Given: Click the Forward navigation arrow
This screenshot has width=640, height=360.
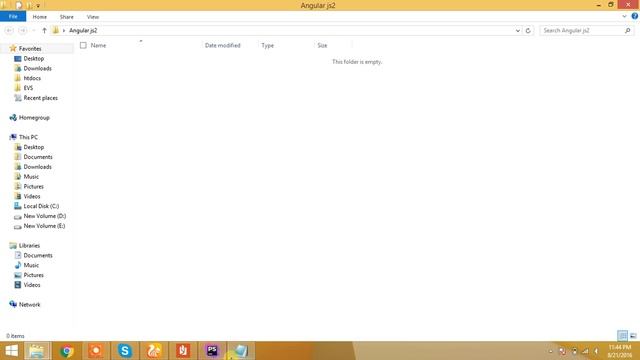Looking at the screenshot, I should pyautogui.click(x=23, y=31).
